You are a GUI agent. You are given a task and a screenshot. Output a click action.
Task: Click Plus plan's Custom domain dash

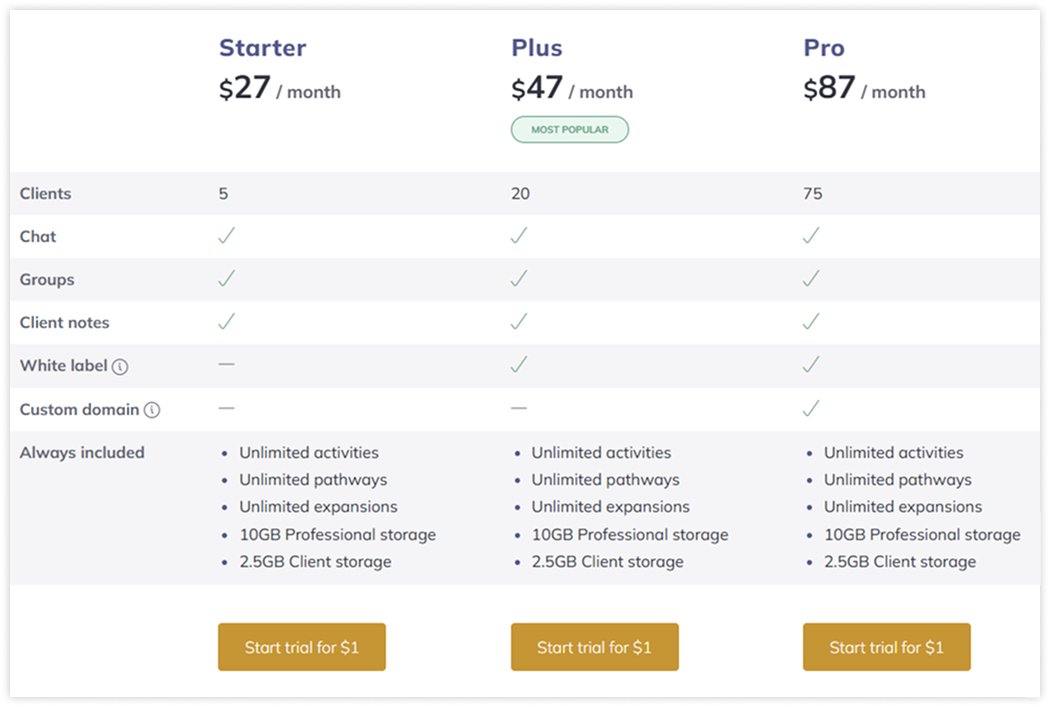519,408
